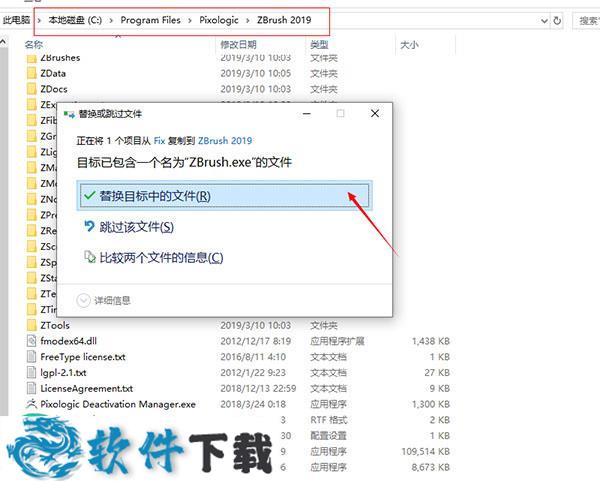The width and height of the screenshot is (600, 481).
Task: Open the Fix source folder link
Action: pyautogui.click(x=159, y=141)
